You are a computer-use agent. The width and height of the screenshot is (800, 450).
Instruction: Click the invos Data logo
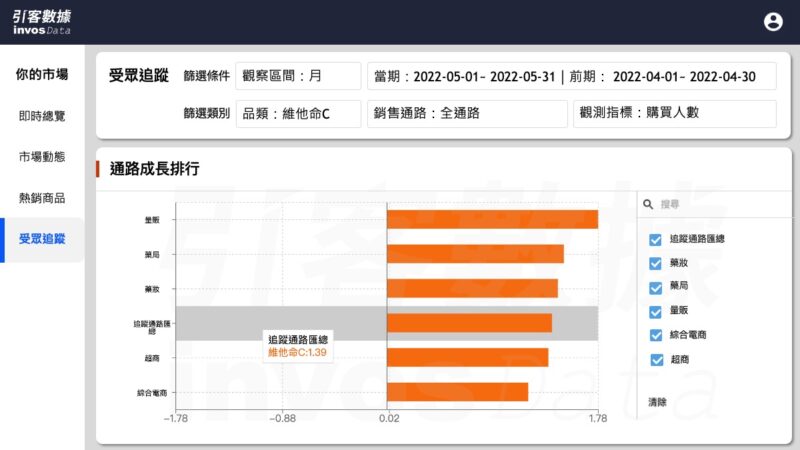[41, 22]
